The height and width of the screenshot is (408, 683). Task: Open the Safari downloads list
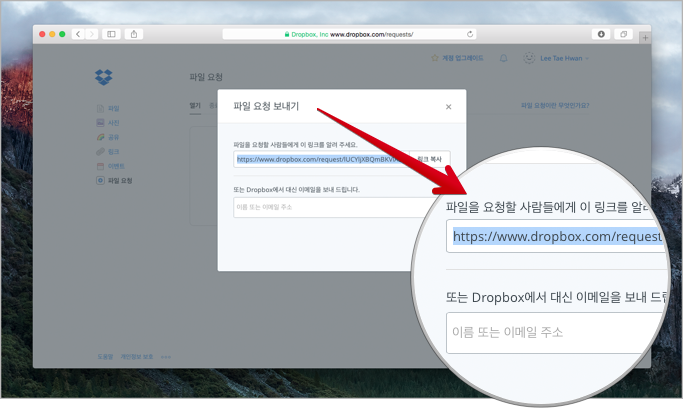(x=601, y=34)
